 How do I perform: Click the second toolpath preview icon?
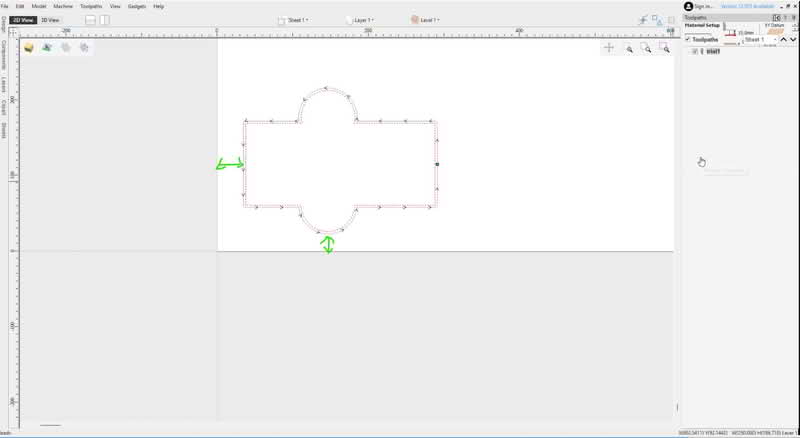pyautogui.click(x=47, y=47)
